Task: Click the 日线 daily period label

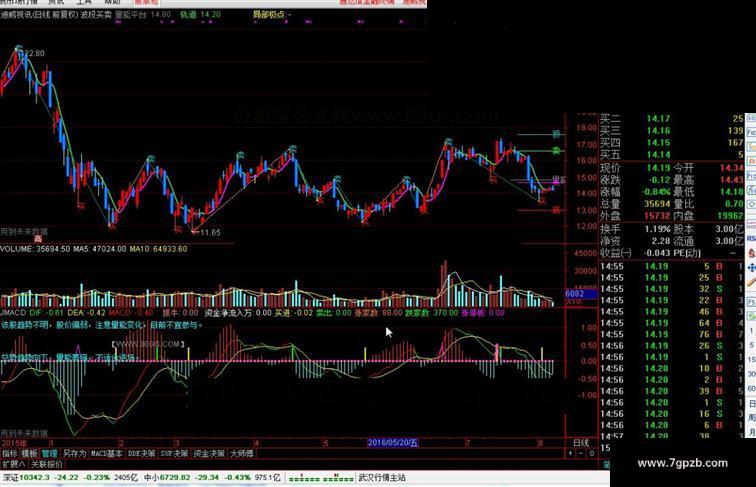Action: [581, 443]
